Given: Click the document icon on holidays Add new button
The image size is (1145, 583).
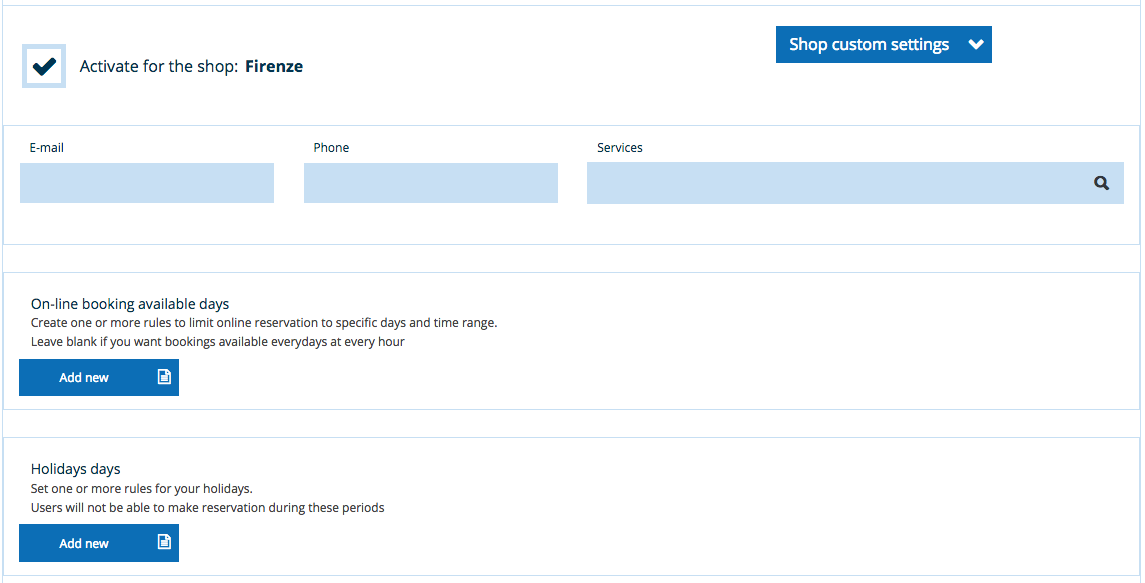Looking at the screenshot, I should (x=163, y=542).
